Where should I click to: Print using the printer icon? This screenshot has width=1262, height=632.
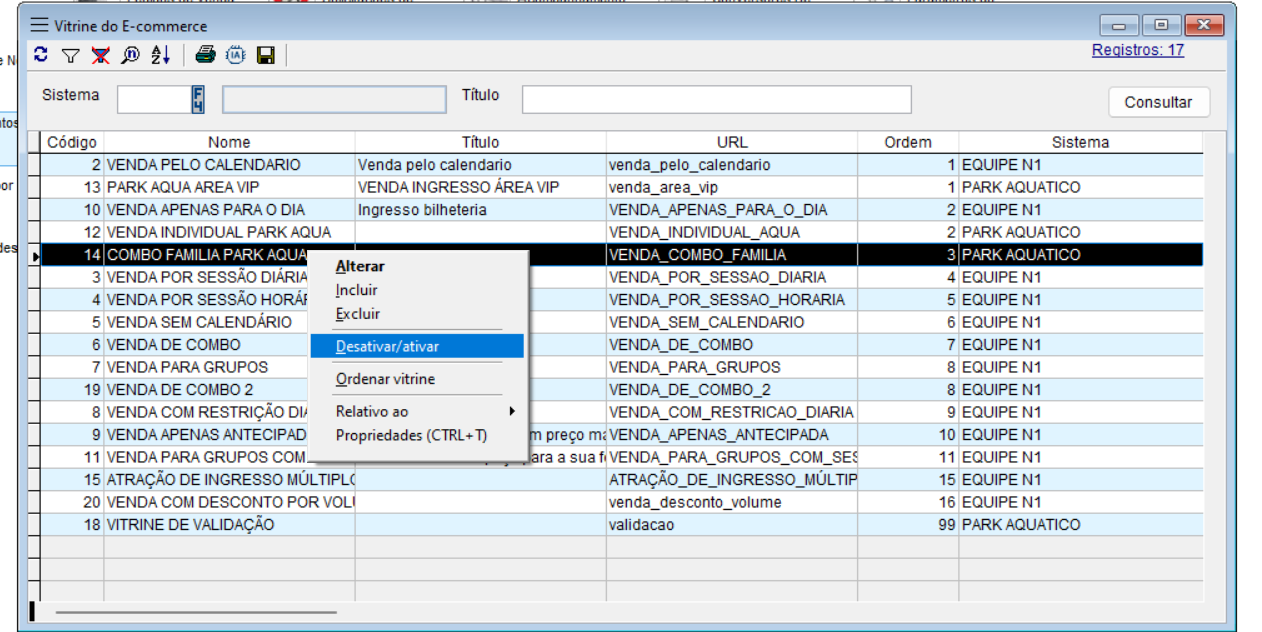(x=205, y=55)
